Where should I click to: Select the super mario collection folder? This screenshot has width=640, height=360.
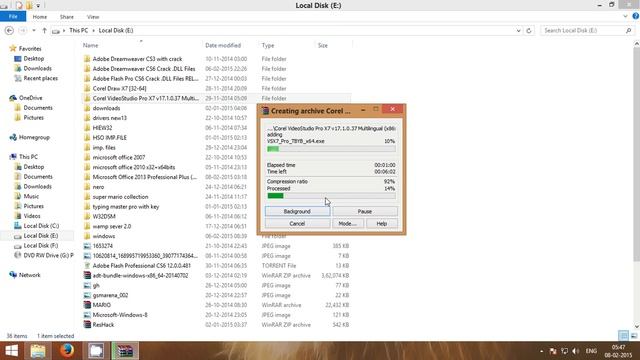120,197
